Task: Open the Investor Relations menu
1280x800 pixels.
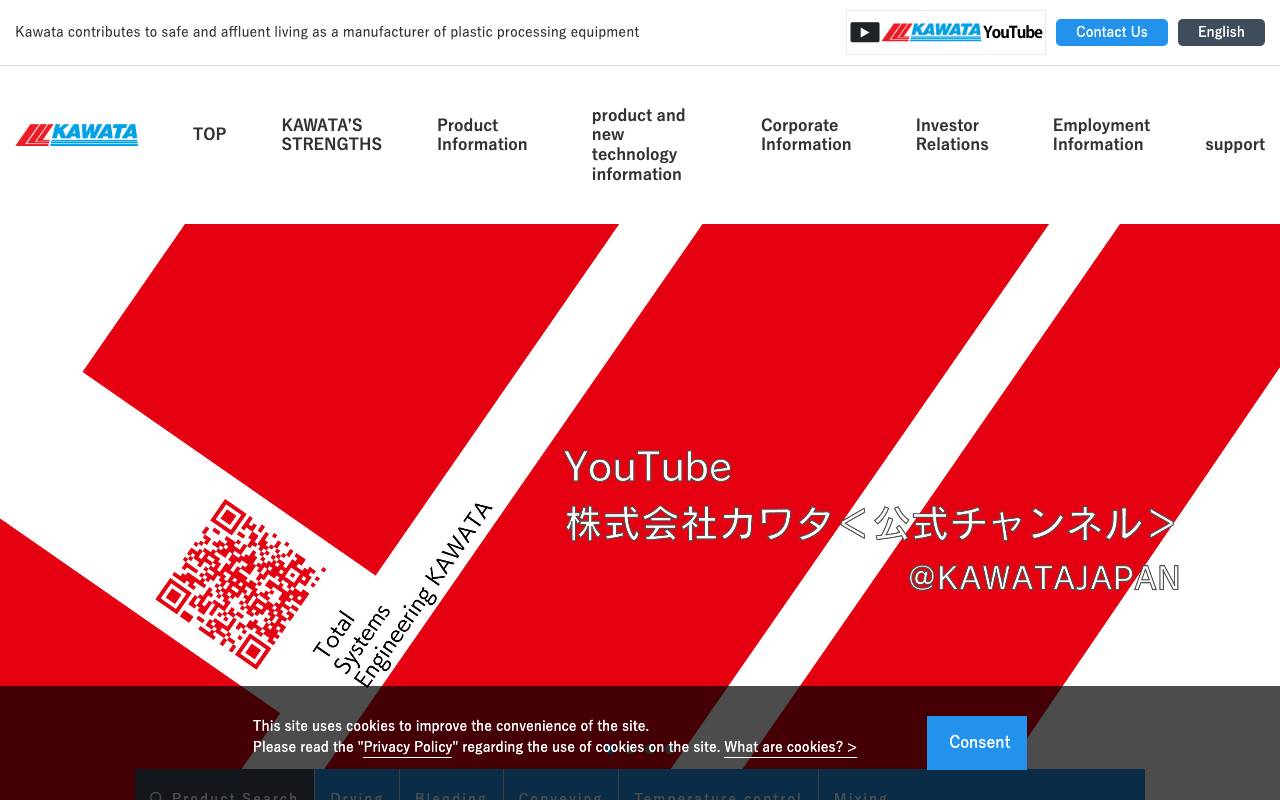Action: click(x=952, y=134)
